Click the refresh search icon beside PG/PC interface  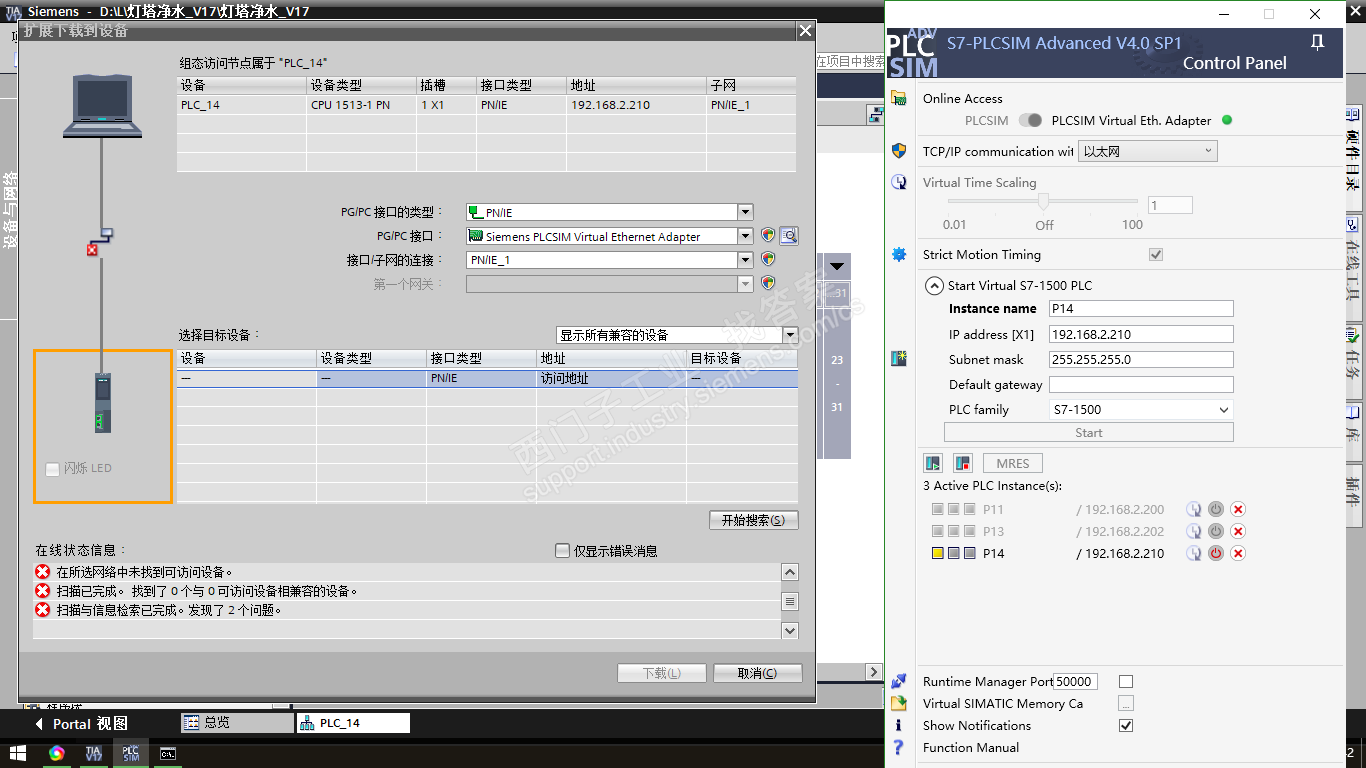click(789, 236)
